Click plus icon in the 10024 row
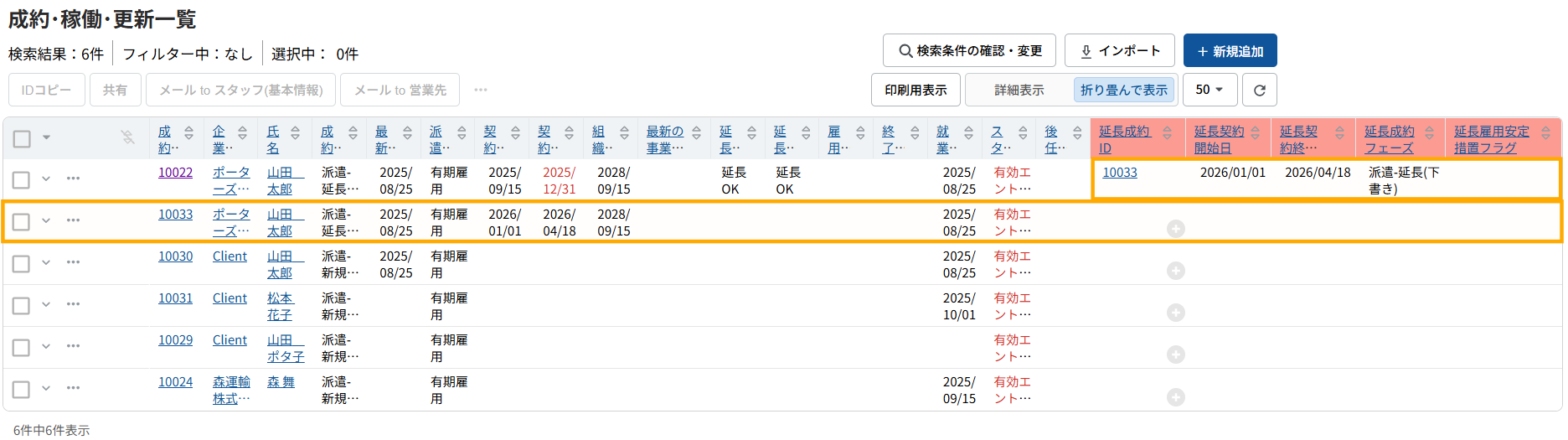Viewport: 1568px width, 440px height. point(1176,396)
